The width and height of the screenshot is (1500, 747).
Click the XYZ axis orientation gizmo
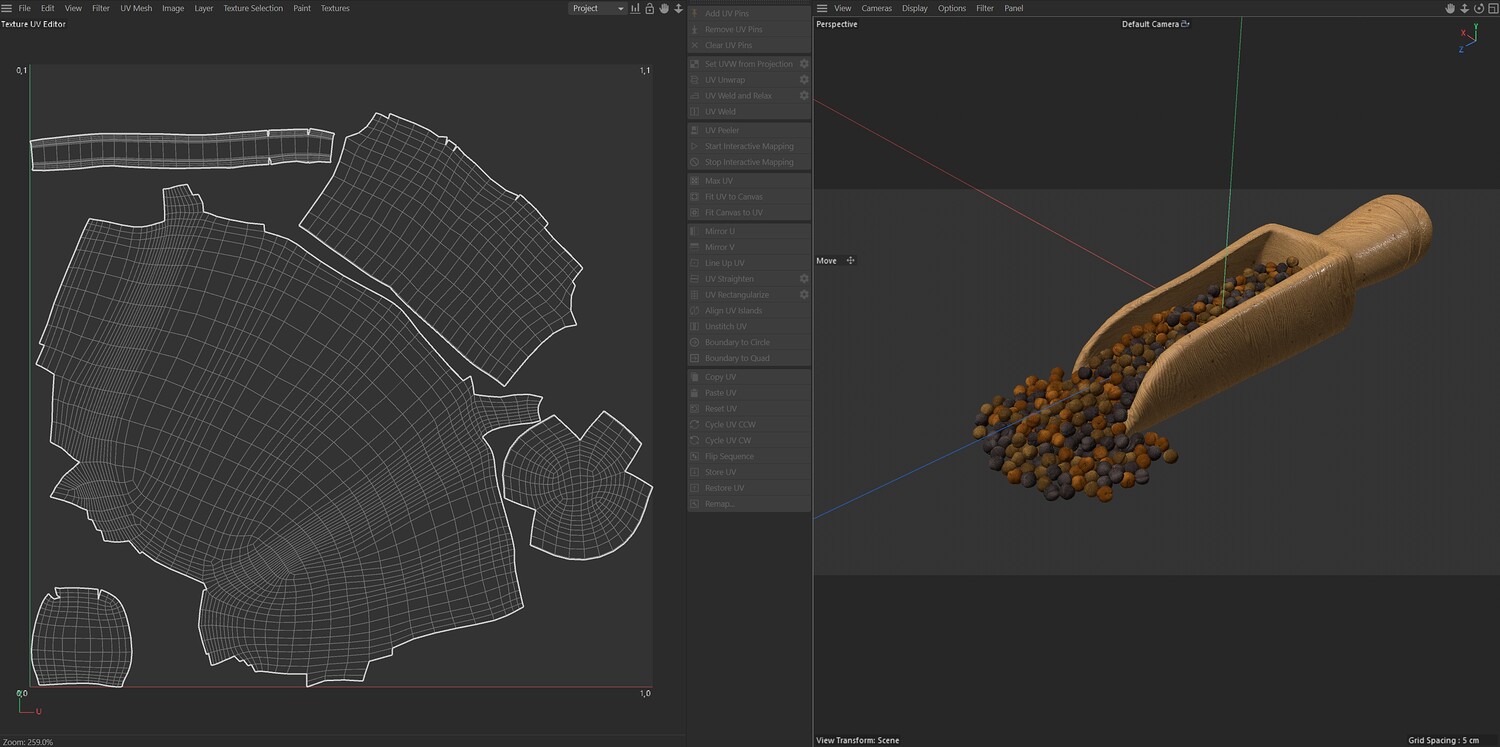[x=1468, y=38]
